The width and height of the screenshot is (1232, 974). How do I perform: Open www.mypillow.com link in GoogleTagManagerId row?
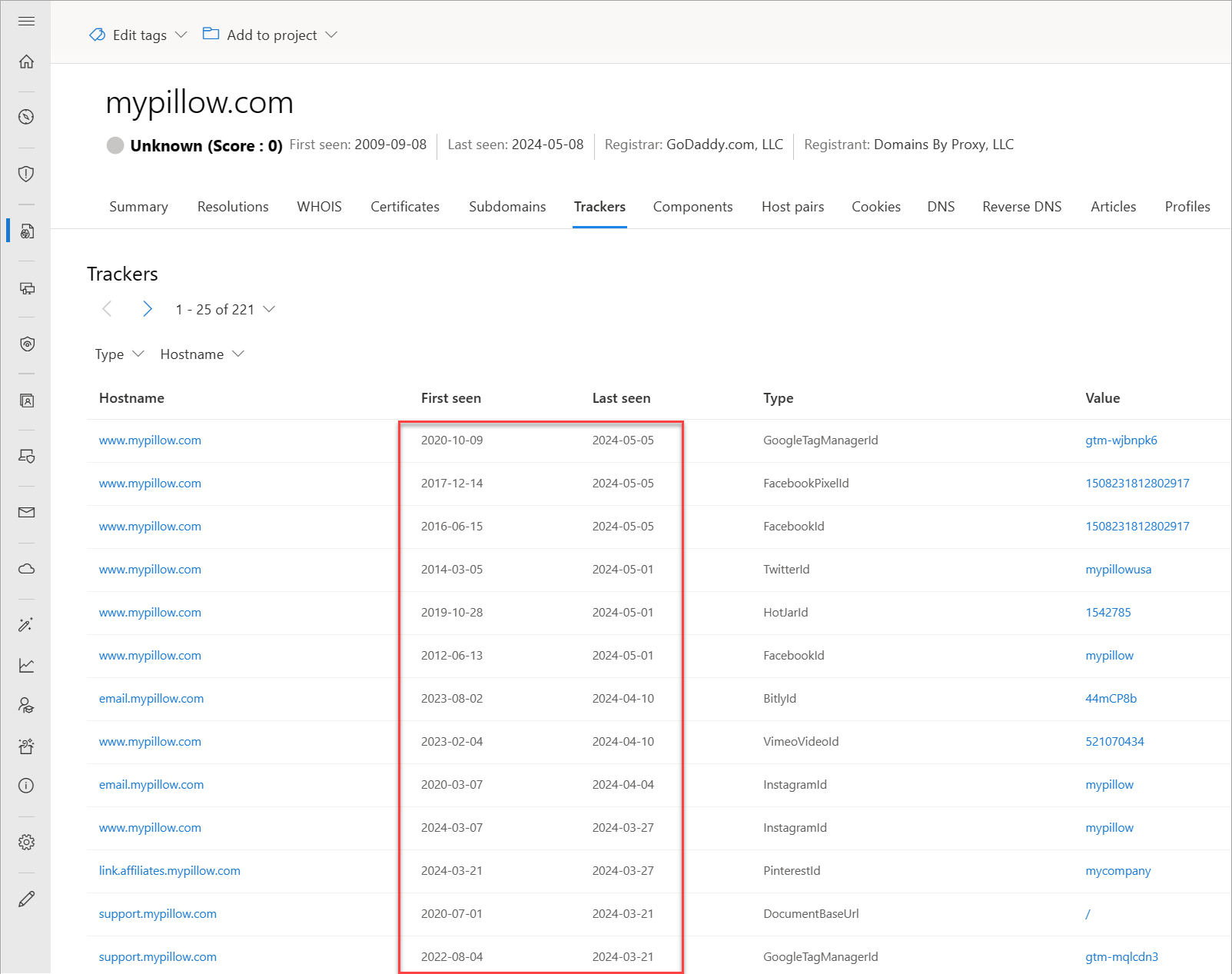click(150, 440)
